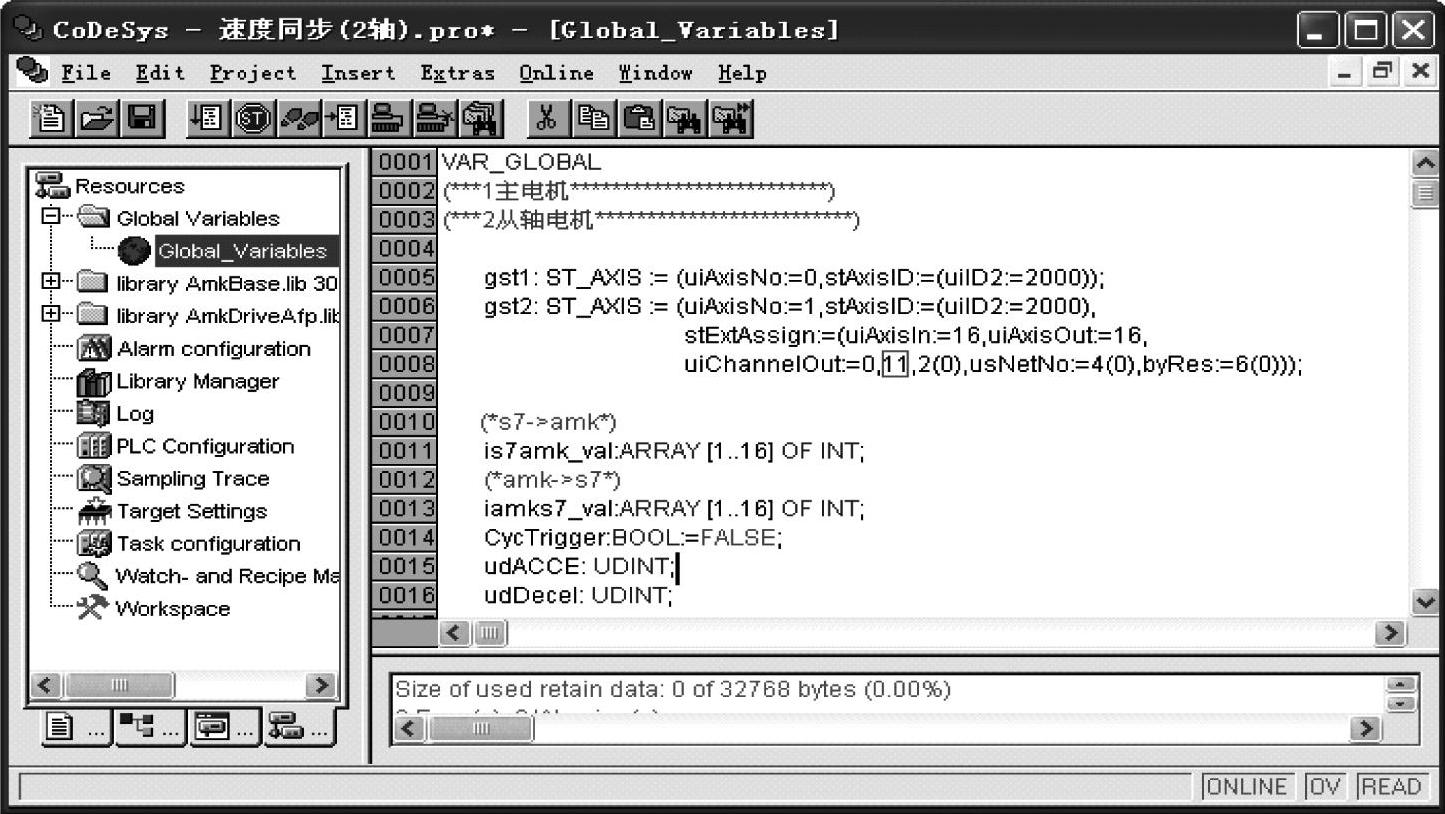Click the CycTrigger:BOOL:=FALSE line
This screenshot has width=1445, height=814.
(633, 538)
